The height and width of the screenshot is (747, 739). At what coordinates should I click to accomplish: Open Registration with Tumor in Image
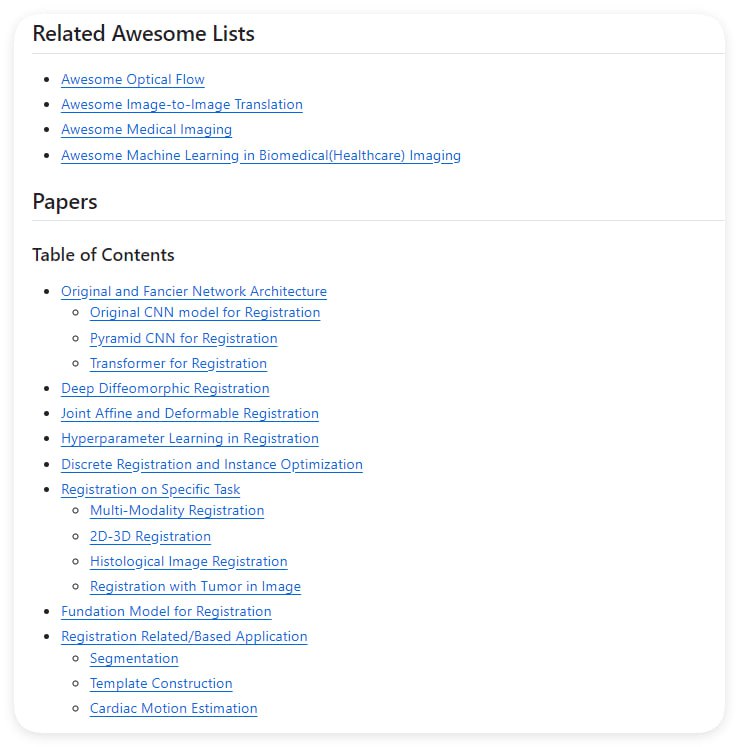[x=195, y=586]
